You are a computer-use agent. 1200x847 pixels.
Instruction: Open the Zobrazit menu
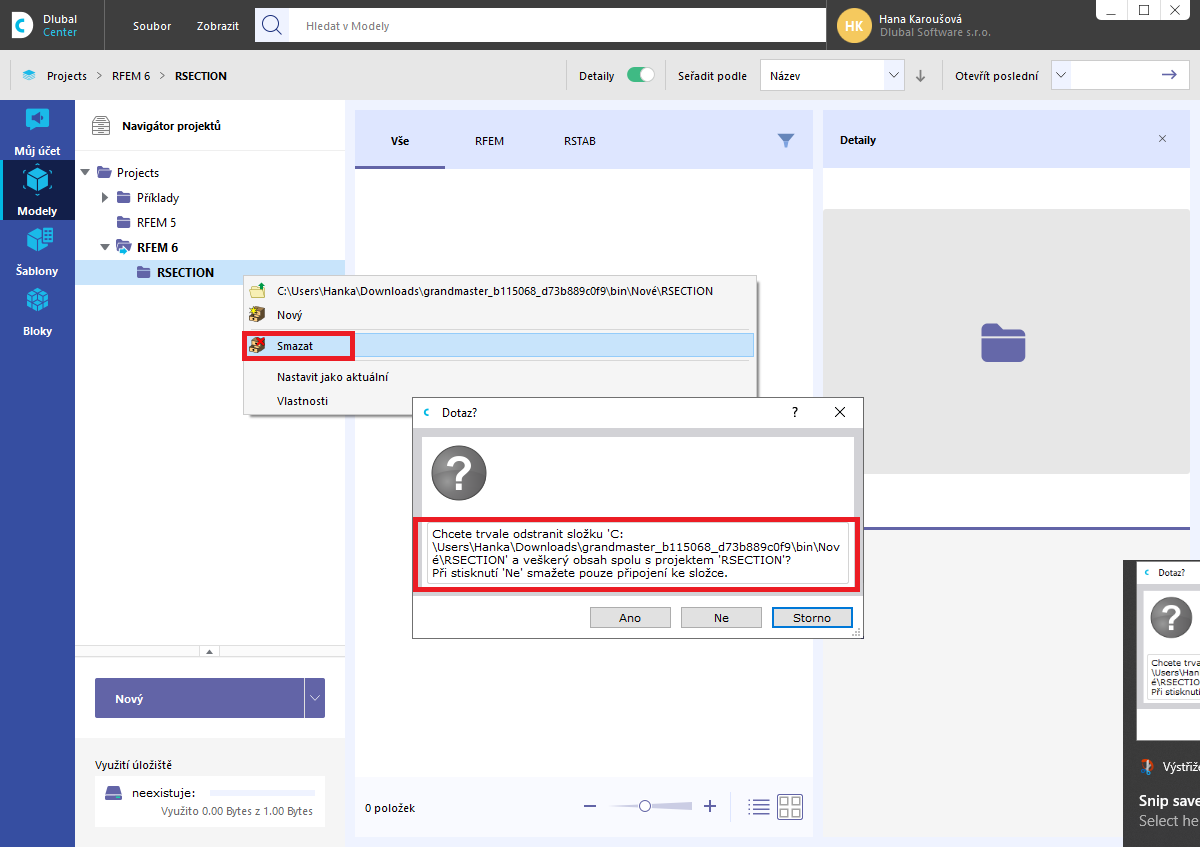click(218, 26)
